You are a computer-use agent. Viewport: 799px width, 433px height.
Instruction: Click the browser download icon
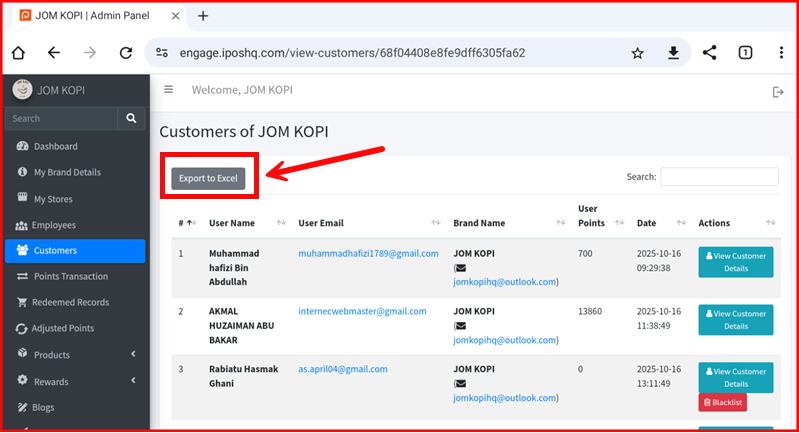pyautogui.click(x=673, y=53)
